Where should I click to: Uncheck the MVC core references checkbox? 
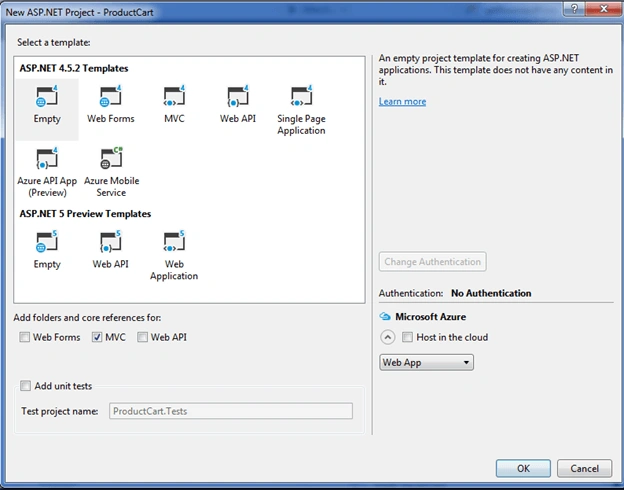(97, 337)
